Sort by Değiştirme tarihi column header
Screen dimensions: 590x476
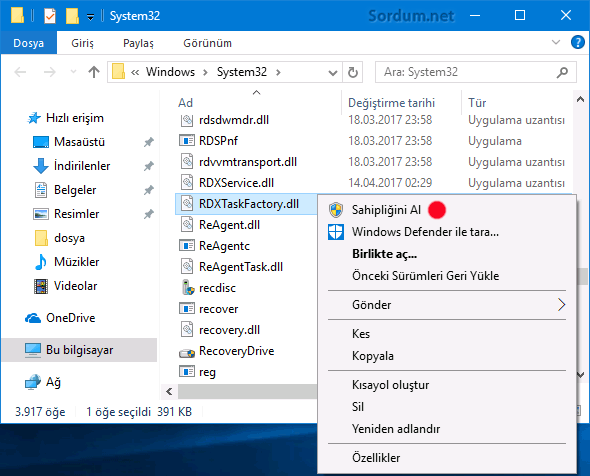391,102
